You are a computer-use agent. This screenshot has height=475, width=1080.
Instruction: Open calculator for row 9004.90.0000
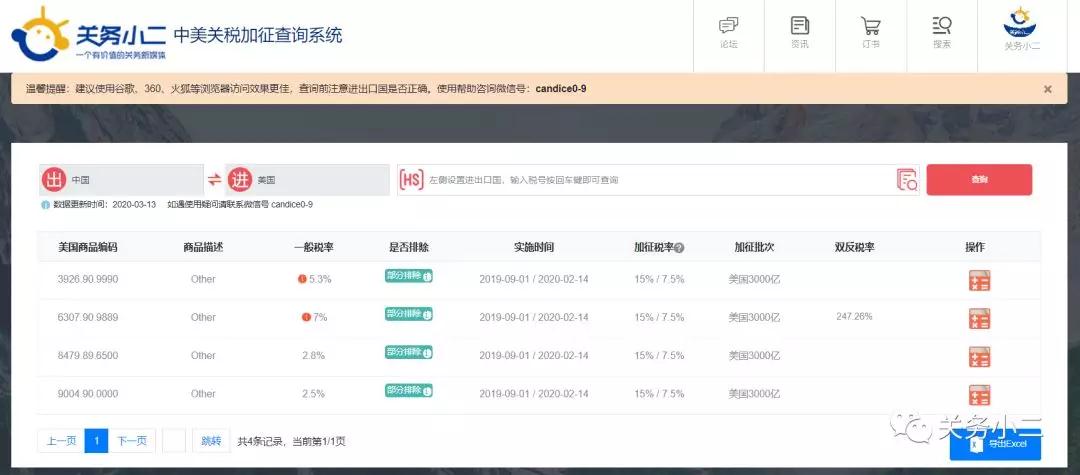coord(979,395)
